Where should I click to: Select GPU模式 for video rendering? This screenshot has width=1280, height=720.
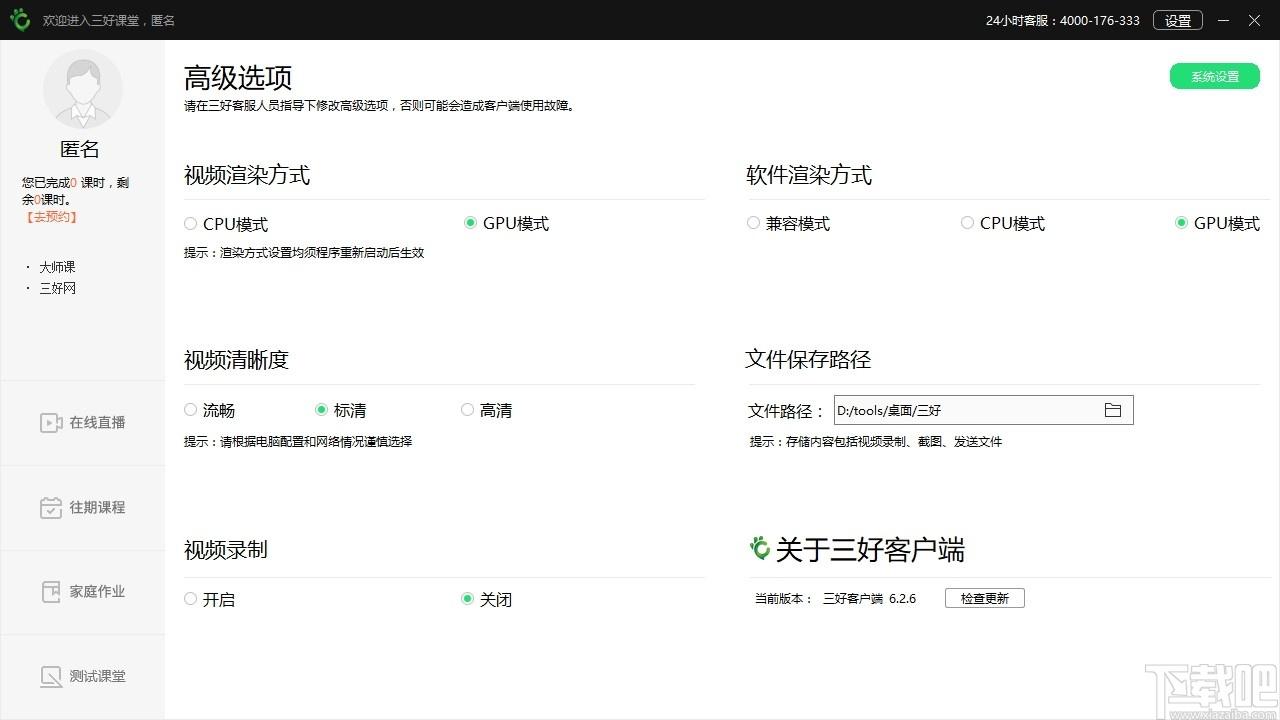point(507,224)
